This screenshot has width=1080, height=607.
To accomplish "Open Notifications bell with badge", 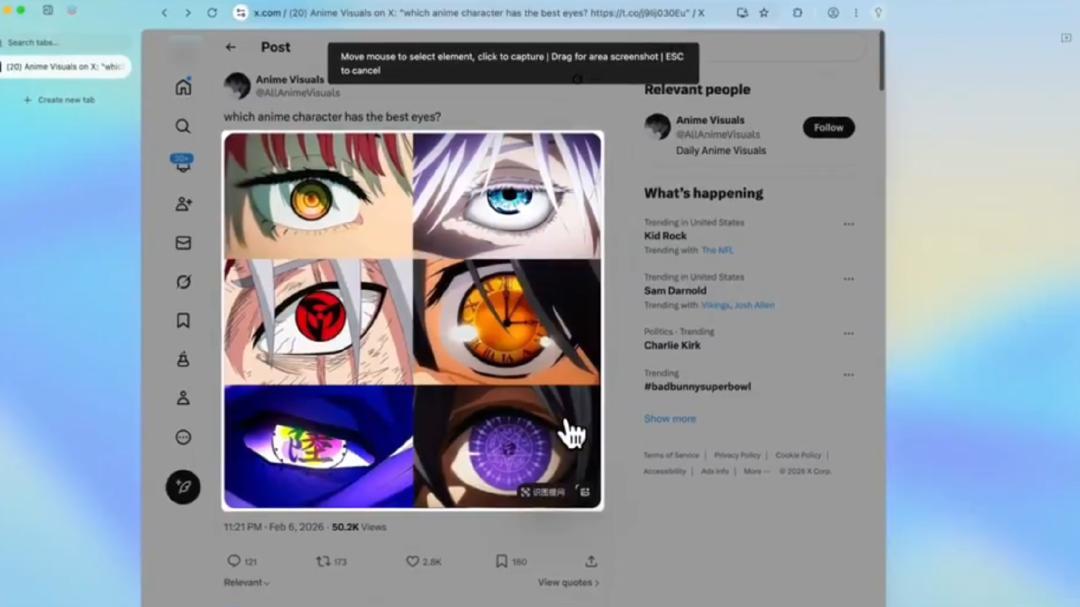I will tap(183, 164).
